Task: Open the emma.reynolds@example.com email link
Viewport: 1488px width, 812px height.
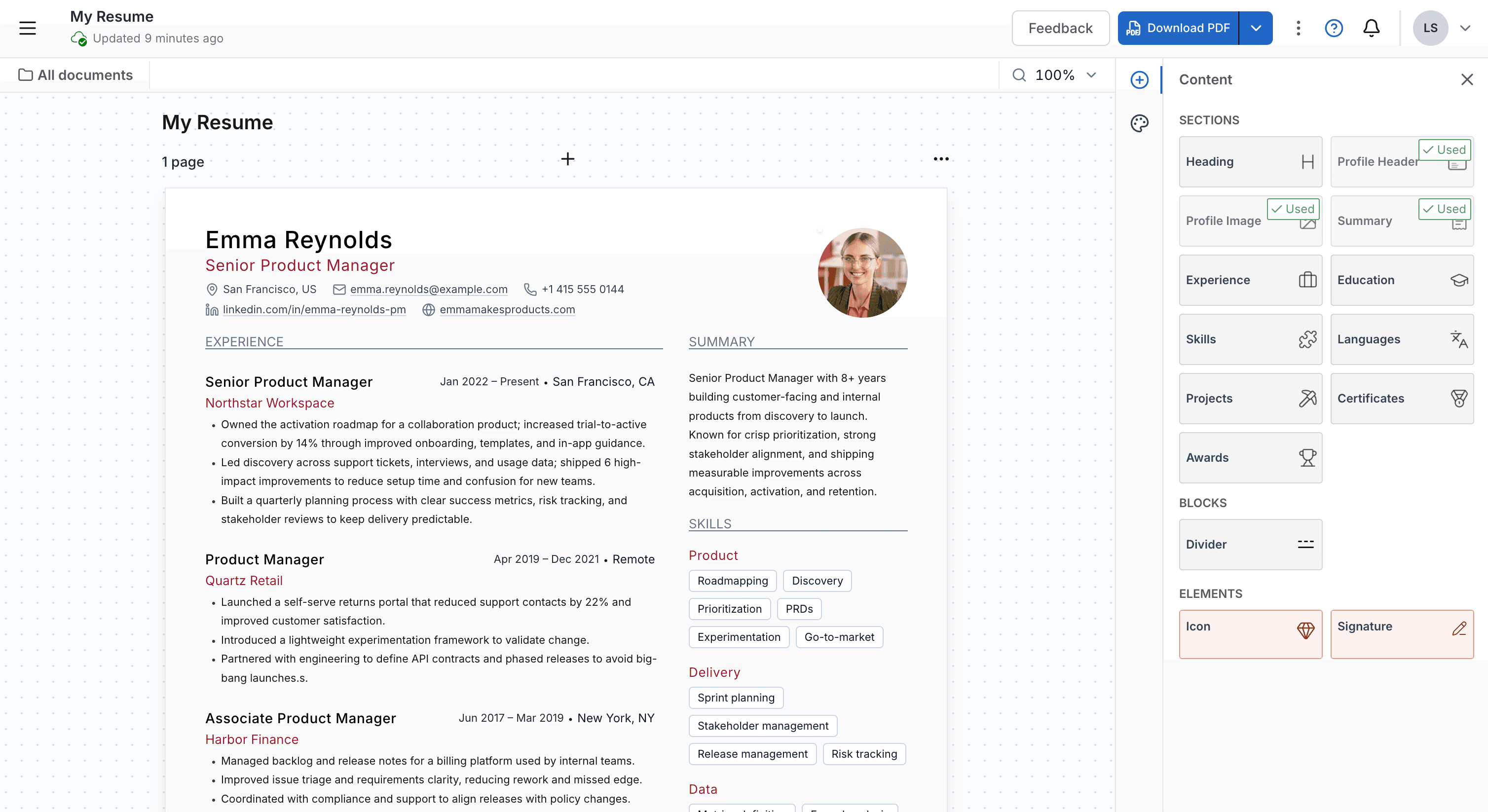Action: click(429, 290)
